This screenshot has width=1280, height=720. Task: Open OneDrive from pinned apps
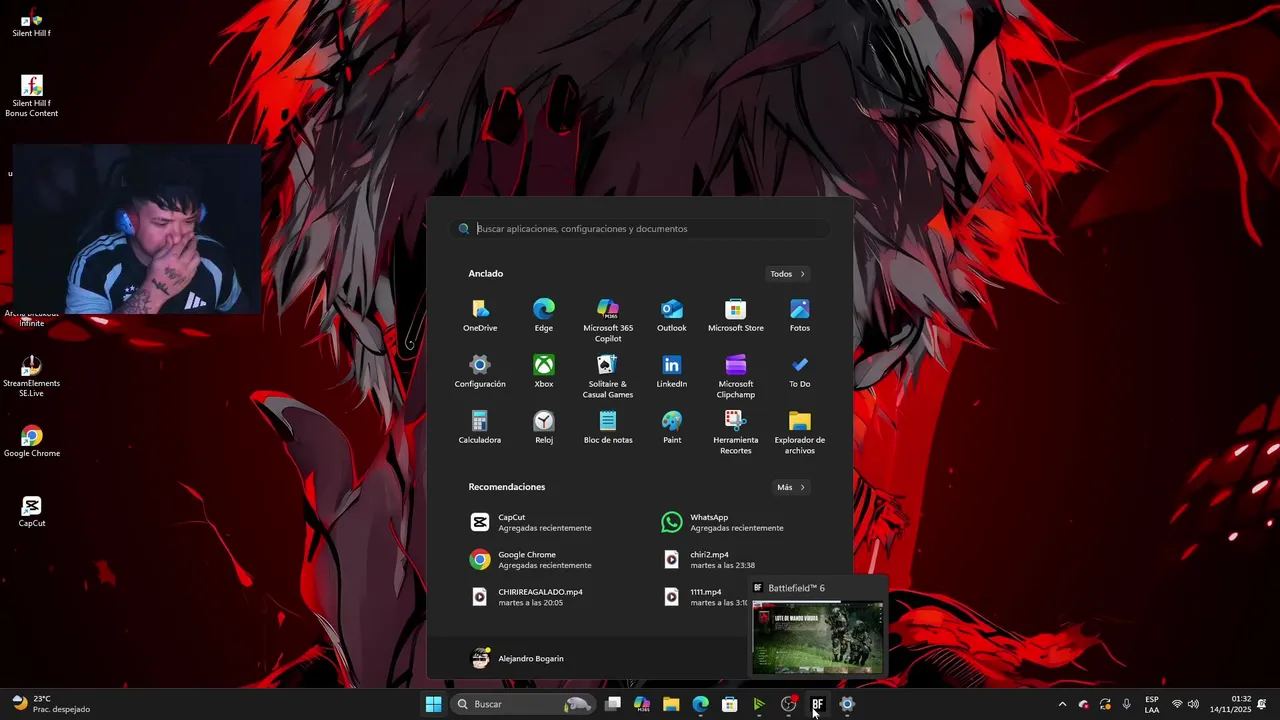480,315
